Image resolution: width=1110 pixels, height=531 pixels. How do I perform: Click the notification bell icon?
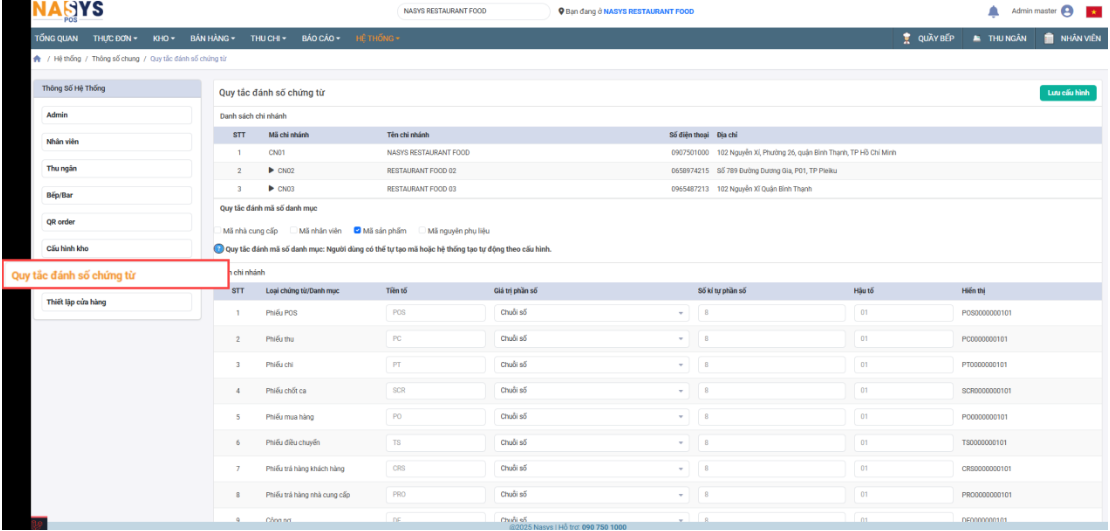[x=993, y=12]
